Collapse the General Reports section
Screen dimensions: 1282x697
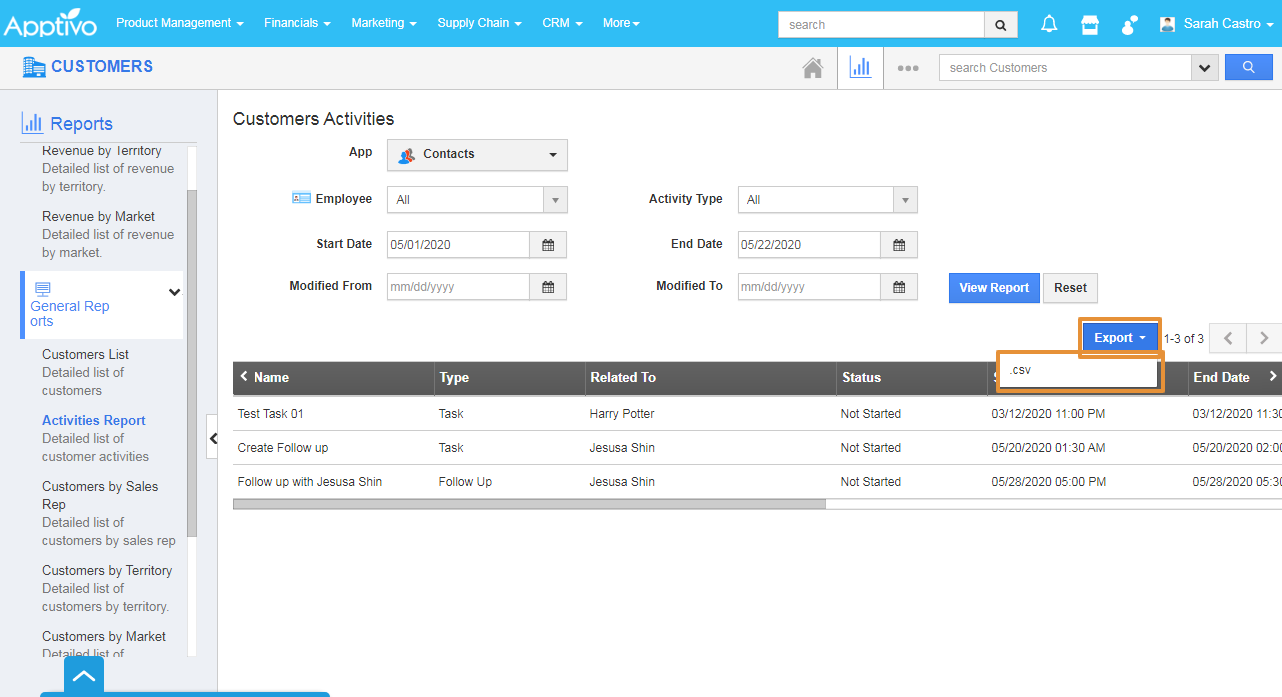coord(174,292)
